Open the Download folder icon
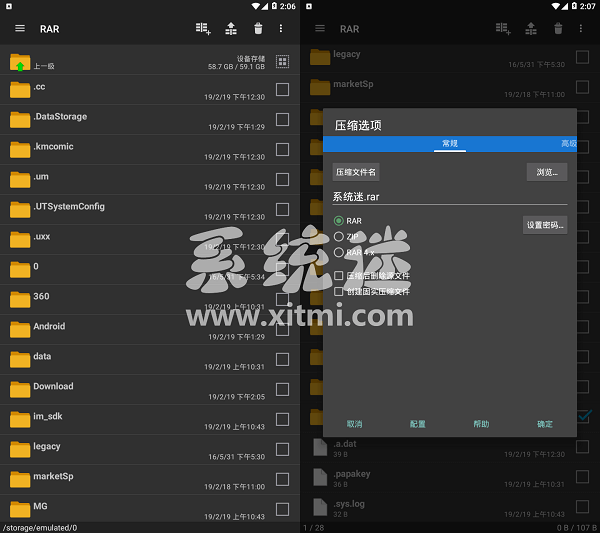This screenshot has width=600, height=533. coord(20,390)
